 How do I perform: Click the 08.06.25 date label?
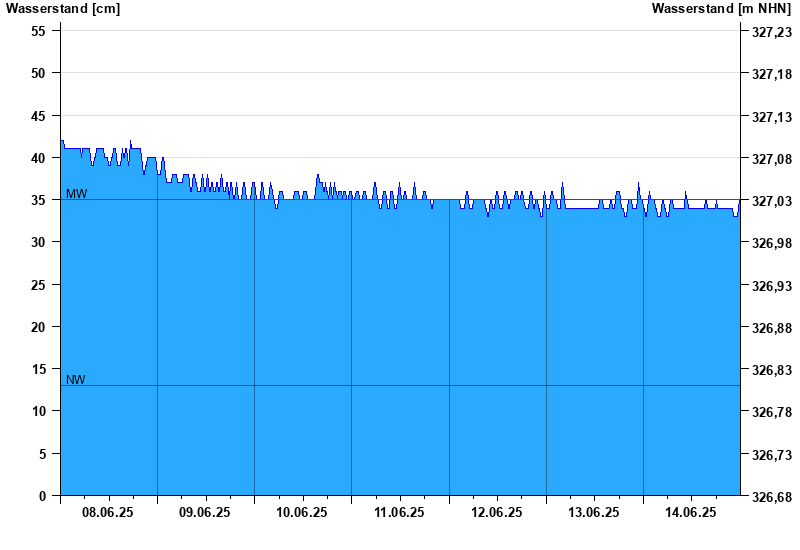click(x=108, y=512)
